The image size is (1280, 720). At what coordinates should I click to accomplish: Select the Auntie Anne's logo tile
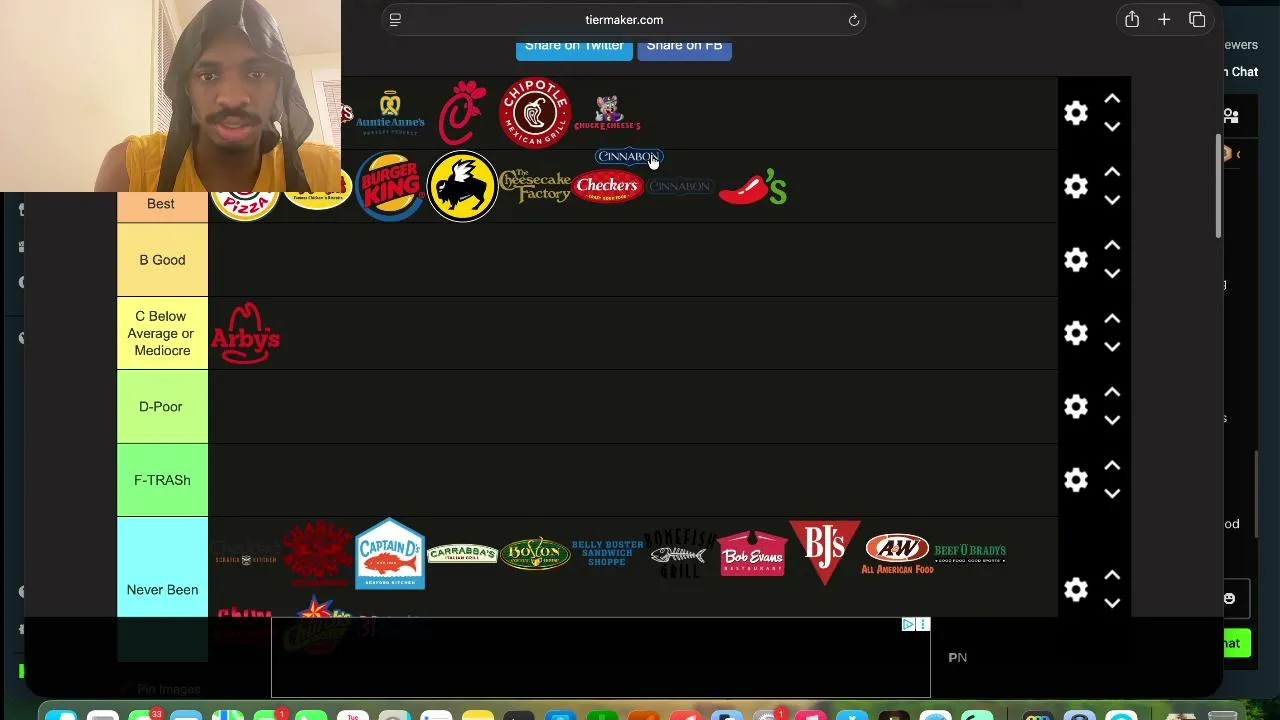click(x=390, y=113)
